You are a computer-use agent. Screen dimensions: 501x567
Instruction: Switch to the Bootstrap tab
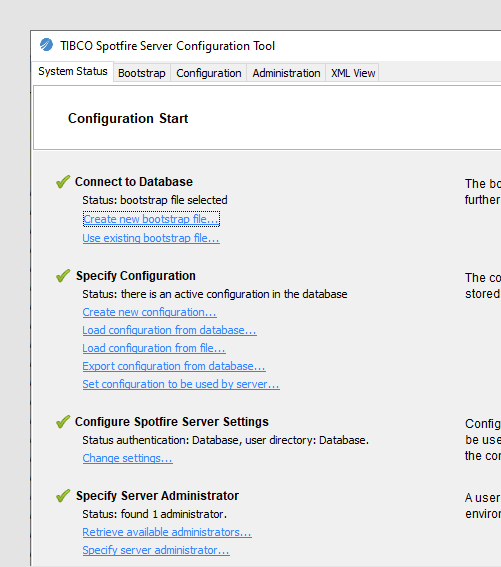tap(142, 73)
